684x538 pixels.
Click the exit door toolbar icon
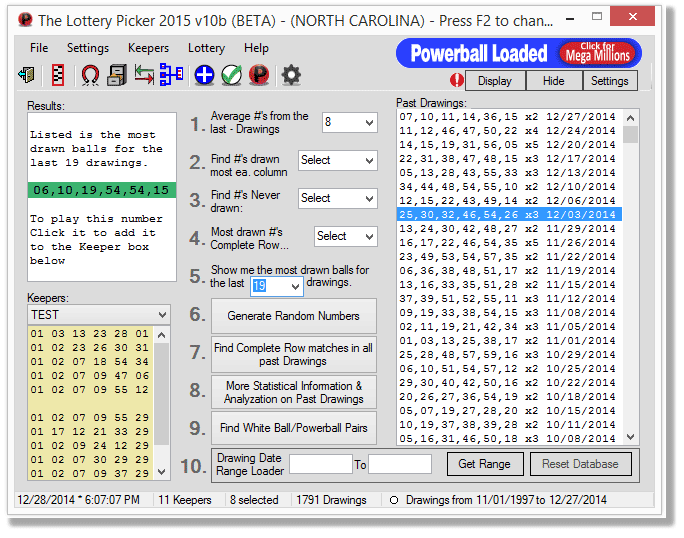coord(27,75)
